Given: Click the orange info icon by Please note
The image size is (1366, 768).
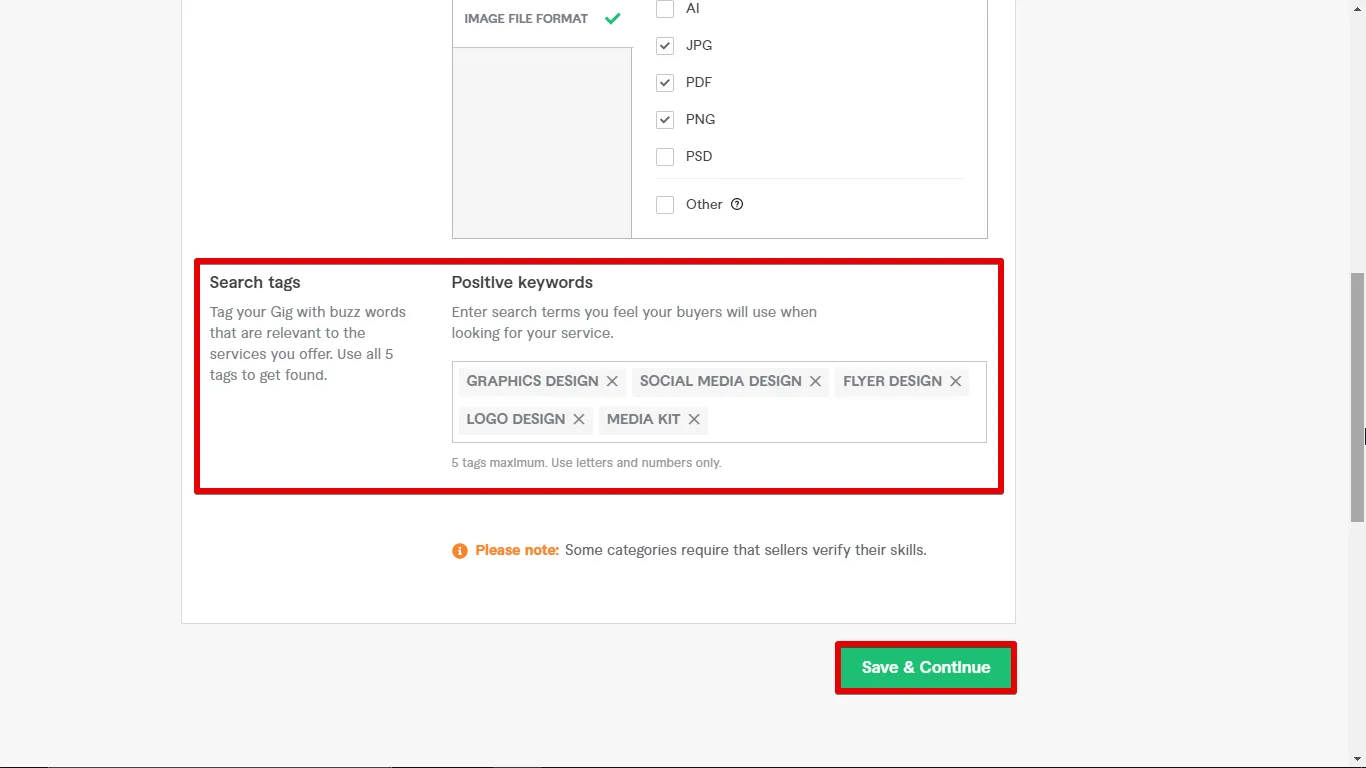Looking at the screenshot, I should point(460,551).
